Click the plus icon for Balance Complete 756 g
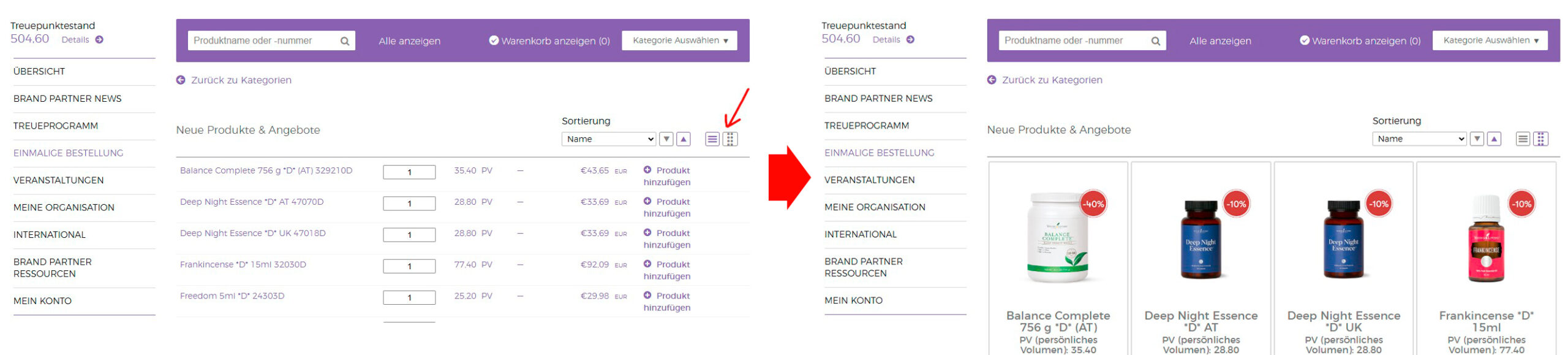1568x355 pixels. [647, 170]
